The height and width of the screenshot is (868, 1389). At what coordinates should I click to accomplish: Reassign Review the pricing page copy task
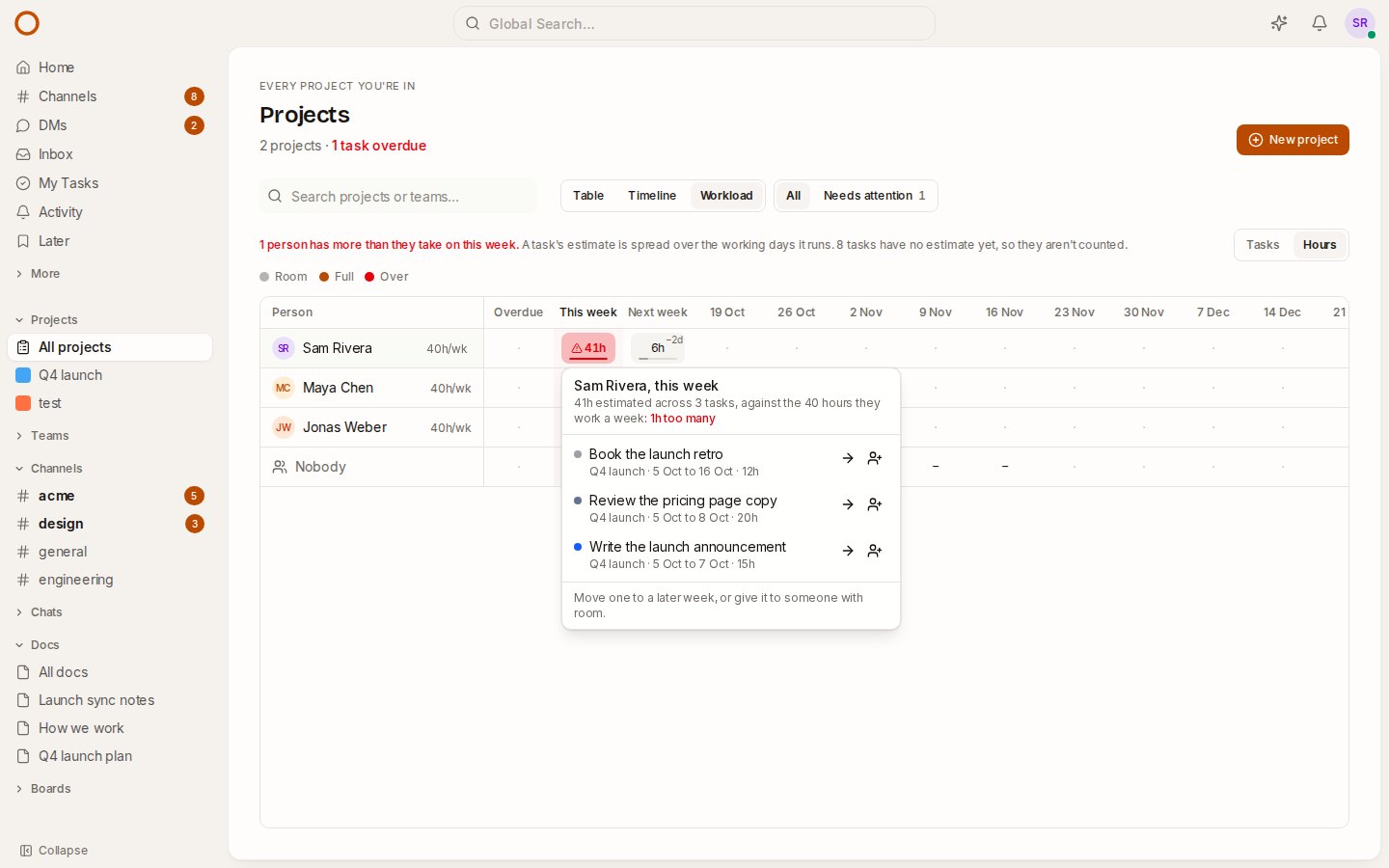click(875, 504)
